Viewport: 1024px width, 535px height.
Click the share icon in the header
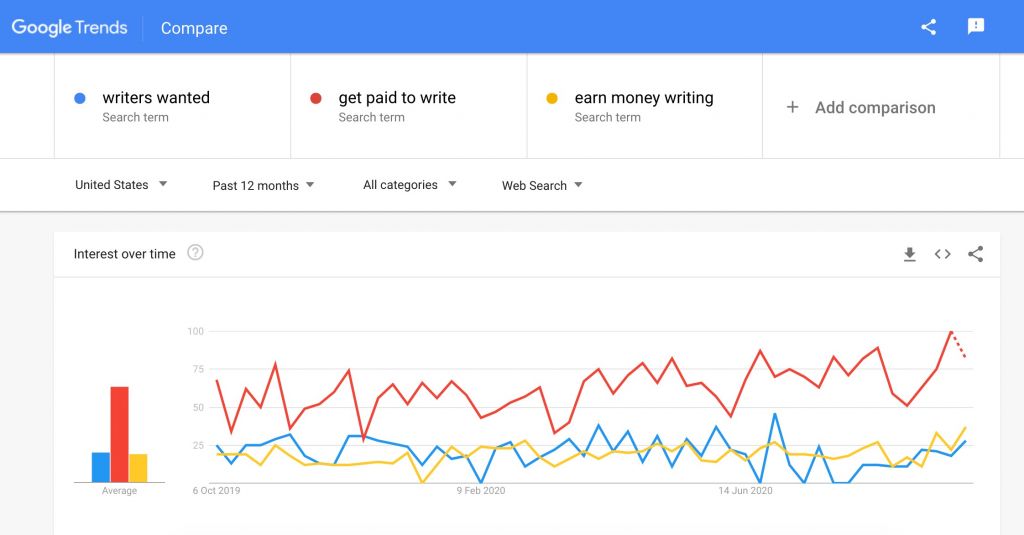point(928,27)
